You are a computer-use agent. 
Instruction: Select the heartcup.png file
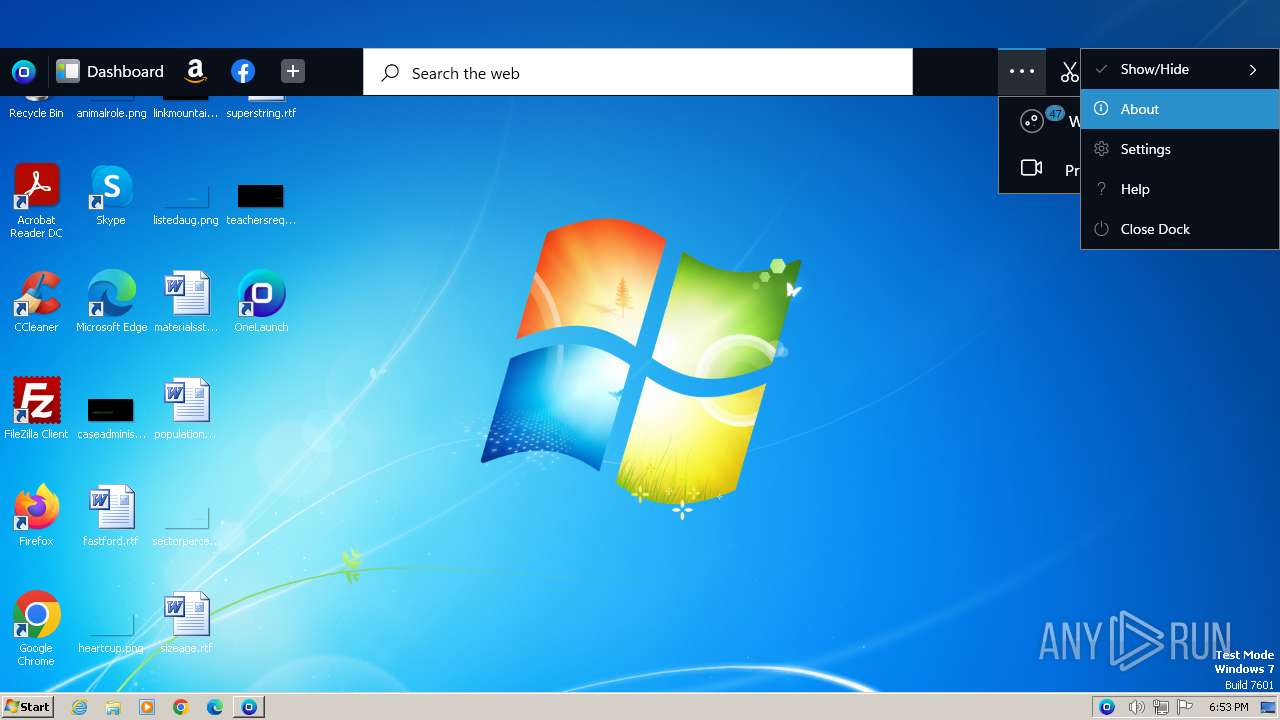pos(111,634)
